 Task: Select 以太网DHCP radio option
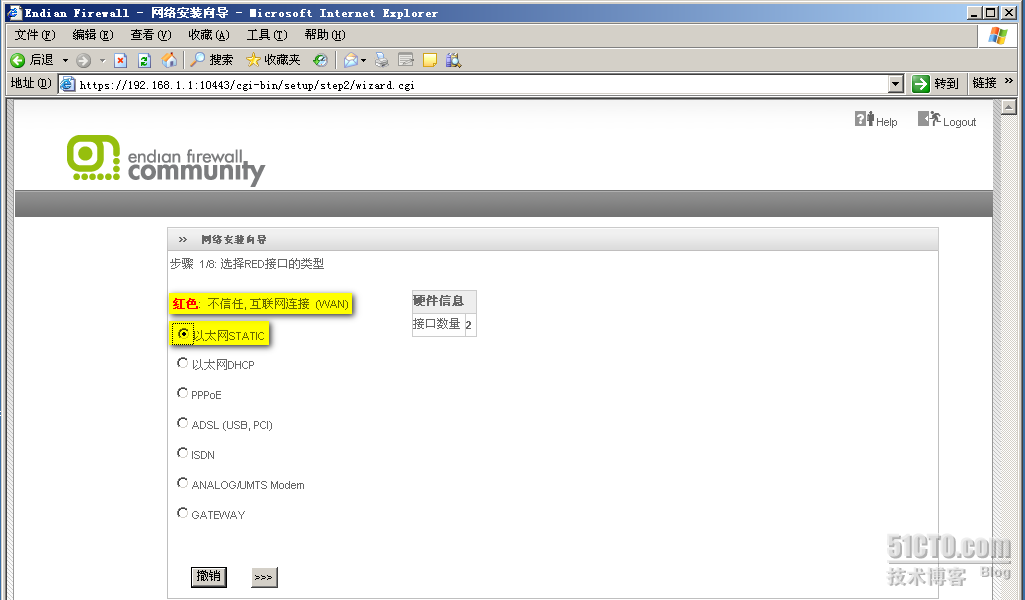click(182, 363)
